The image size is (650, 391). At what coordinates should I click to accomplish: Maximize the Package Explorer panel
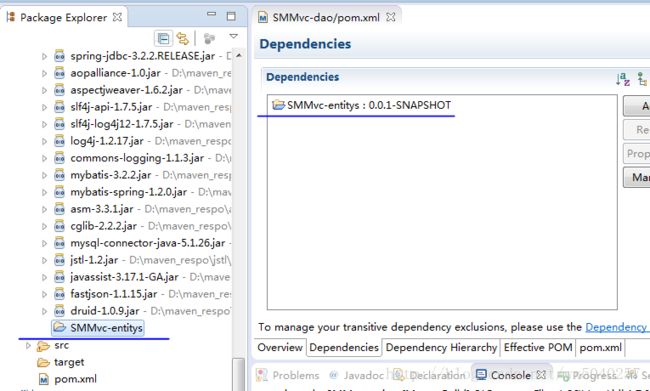[x=231, y=16]
